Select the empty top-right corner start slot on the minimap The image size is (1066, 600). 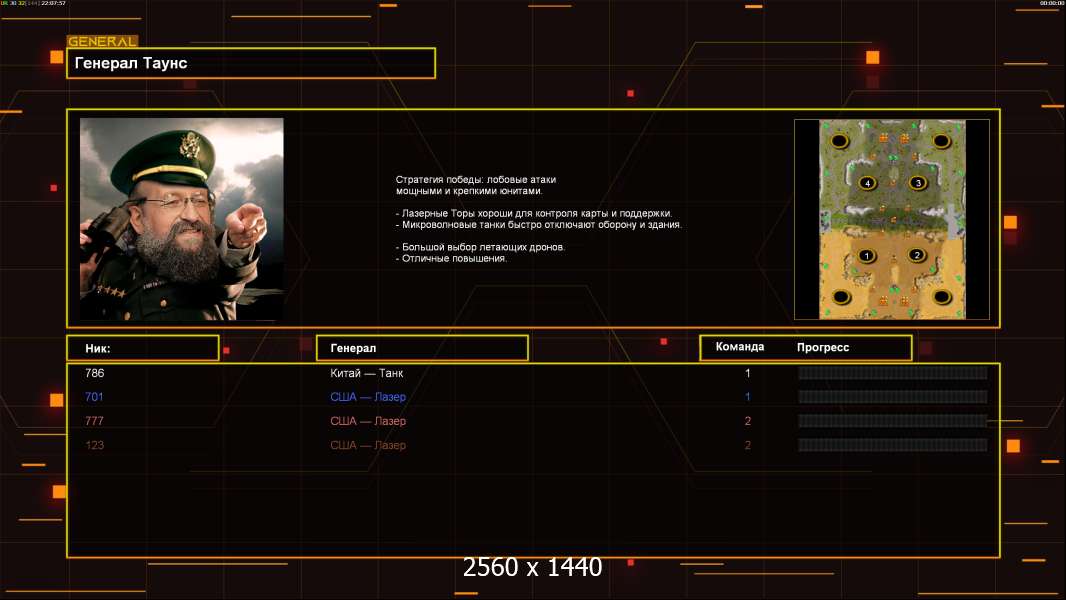coord(941,141)
